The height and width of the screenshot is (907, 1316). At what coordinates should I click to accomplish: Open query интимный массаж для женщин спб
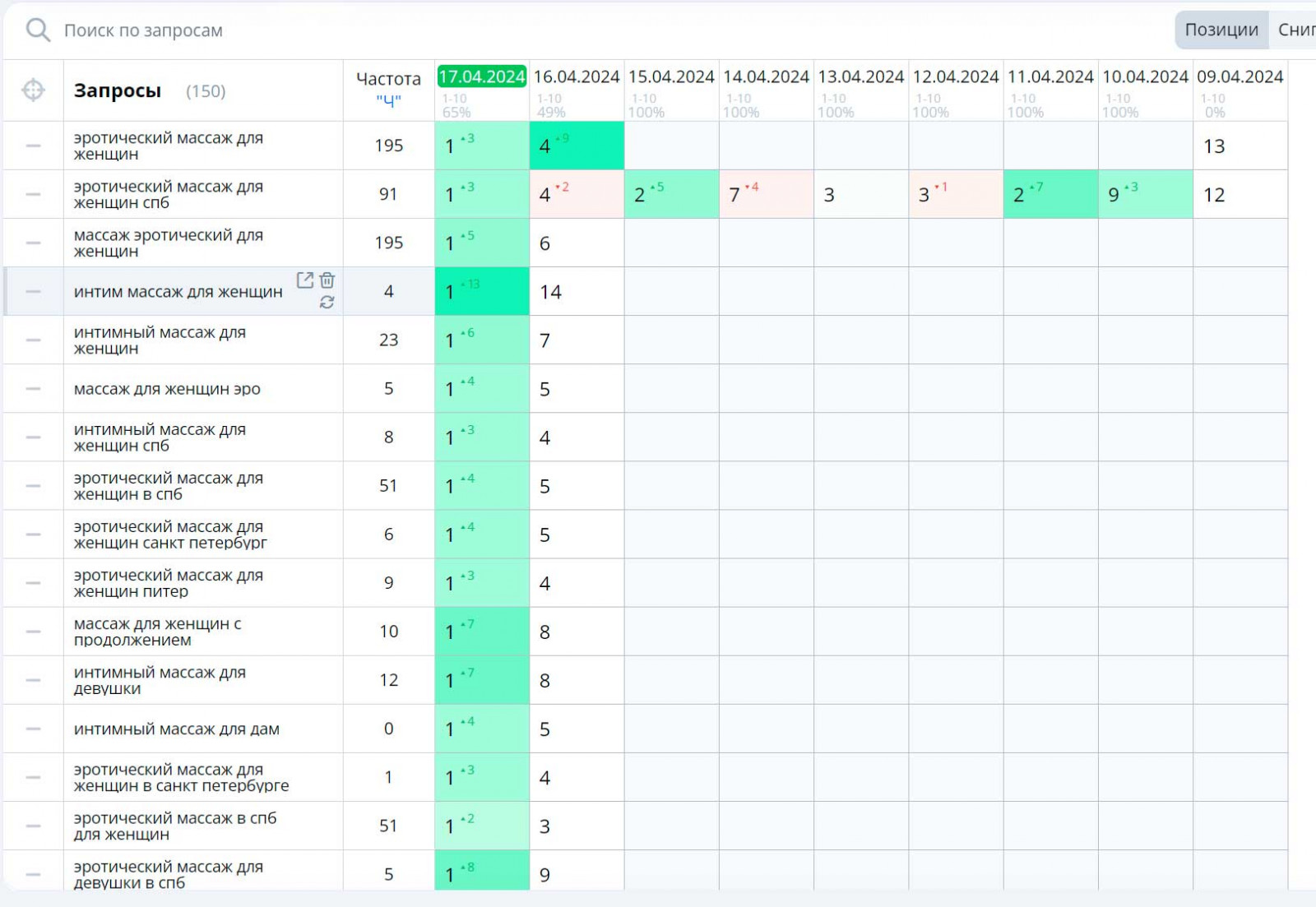point(160,437)
